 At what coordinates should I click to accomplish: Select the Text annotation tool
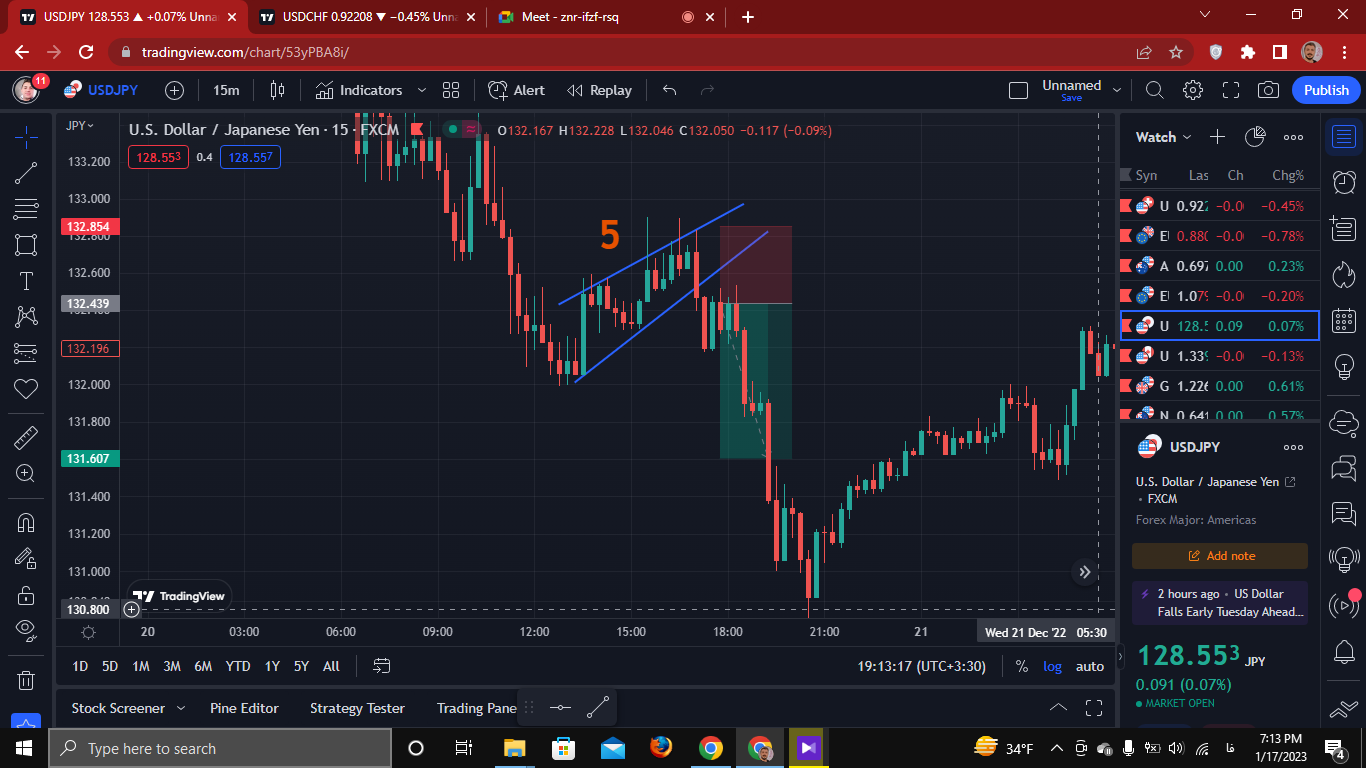click(x=26, y=281)
